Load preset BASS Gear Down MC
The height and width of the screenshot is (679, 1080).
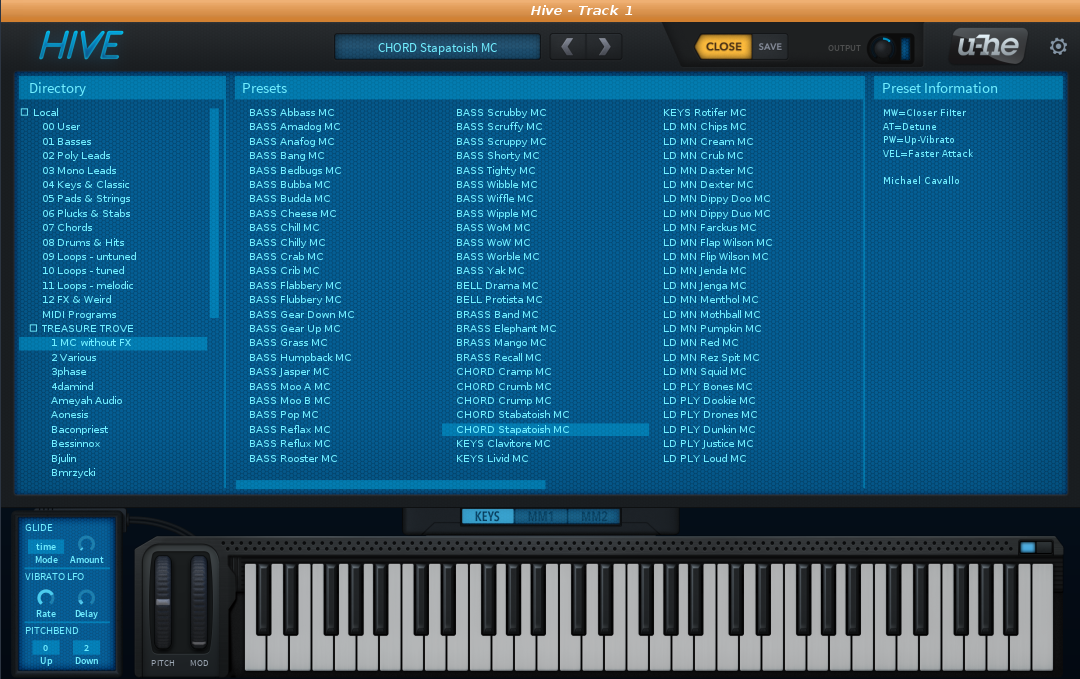(302, 315)
